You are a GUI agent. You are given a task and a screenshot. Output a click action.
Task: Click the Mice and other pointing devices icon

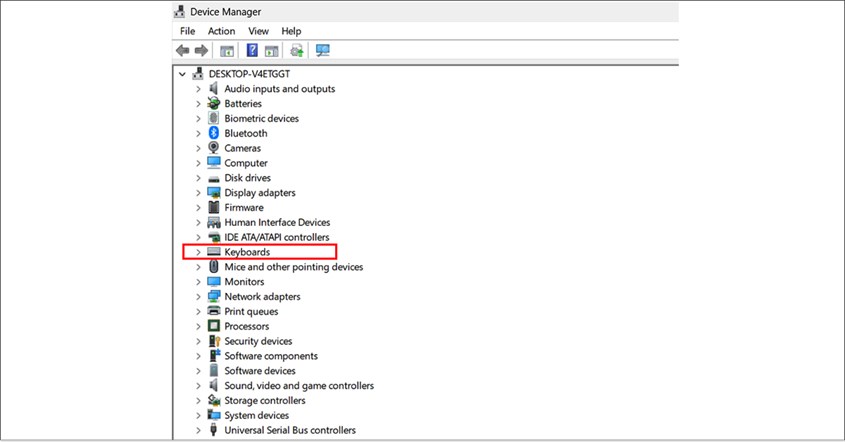coord(214,266)
